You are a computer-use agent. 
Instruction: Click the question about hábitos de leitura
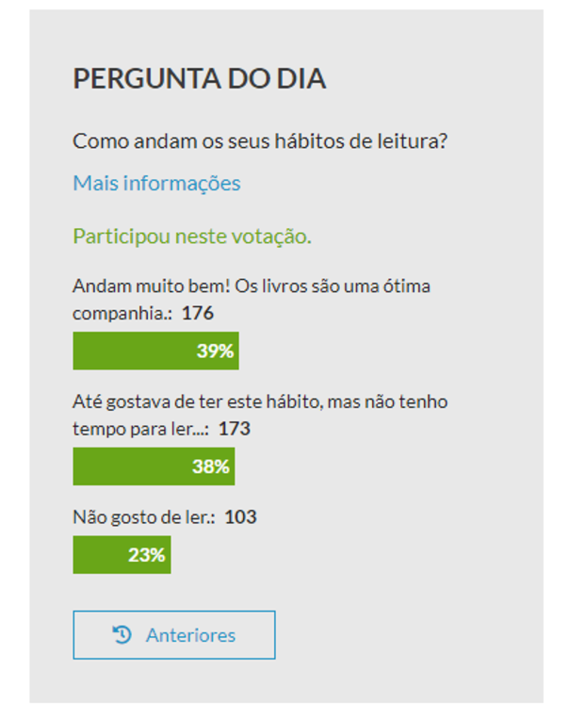pyautogui.click(x=260, y=141)
